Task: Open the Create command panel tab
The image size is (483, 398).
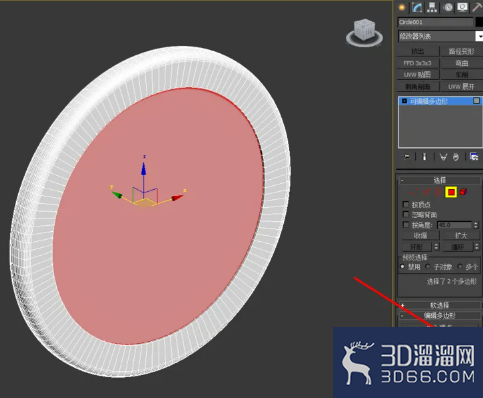Action: (x=402, y=7)
